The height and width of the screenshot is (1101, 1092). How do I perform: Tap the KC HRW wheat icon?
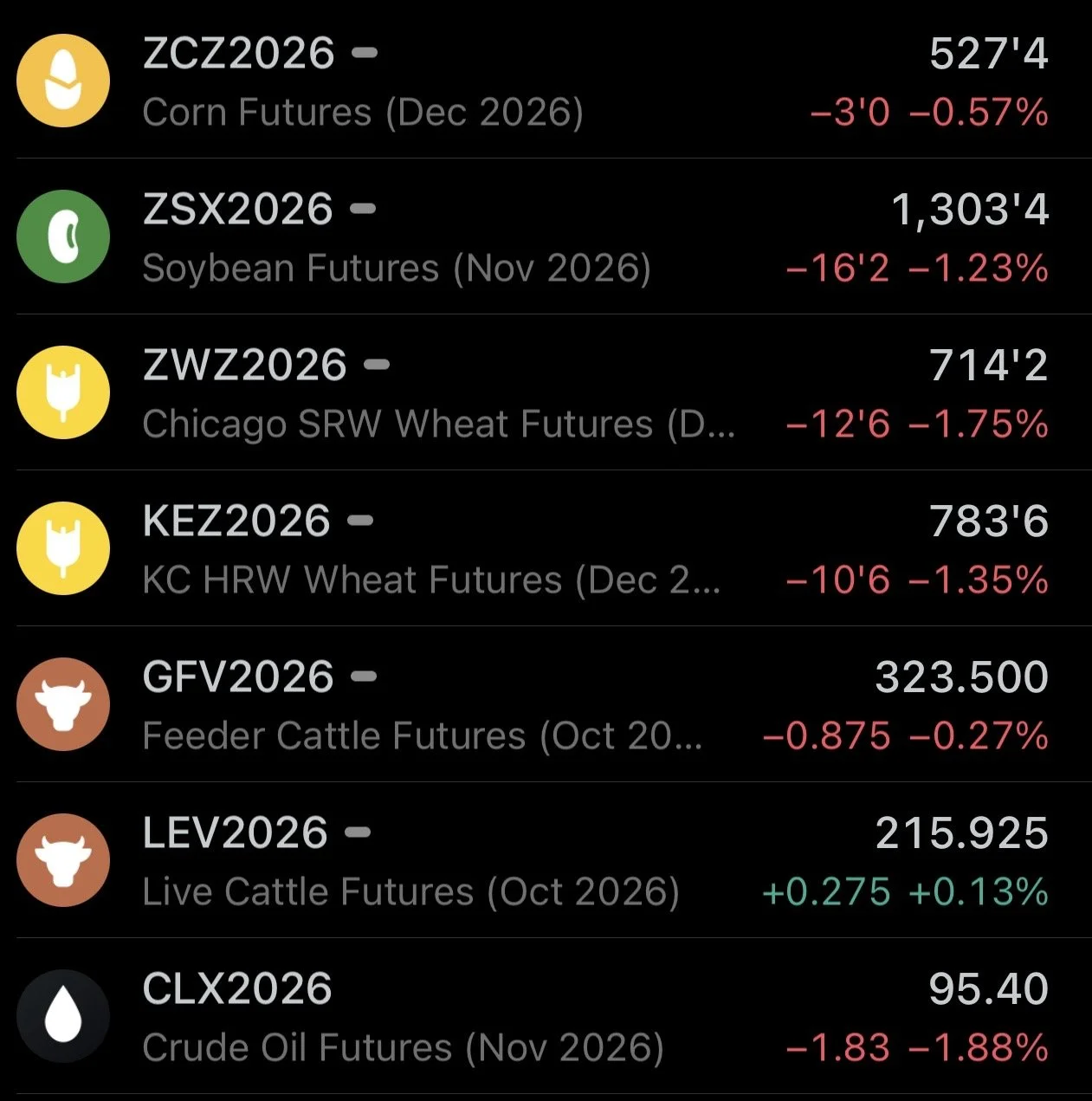click(x=63, y=548)
